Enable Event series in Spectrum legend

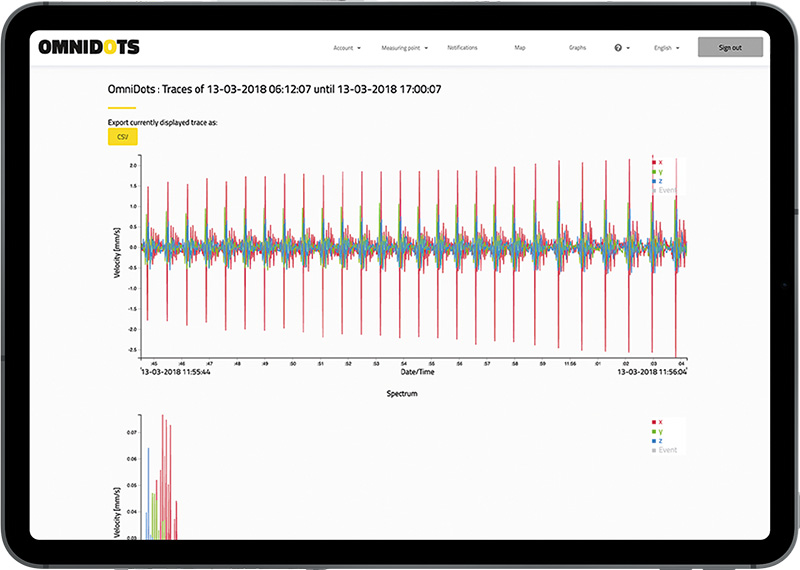(665, 450)
